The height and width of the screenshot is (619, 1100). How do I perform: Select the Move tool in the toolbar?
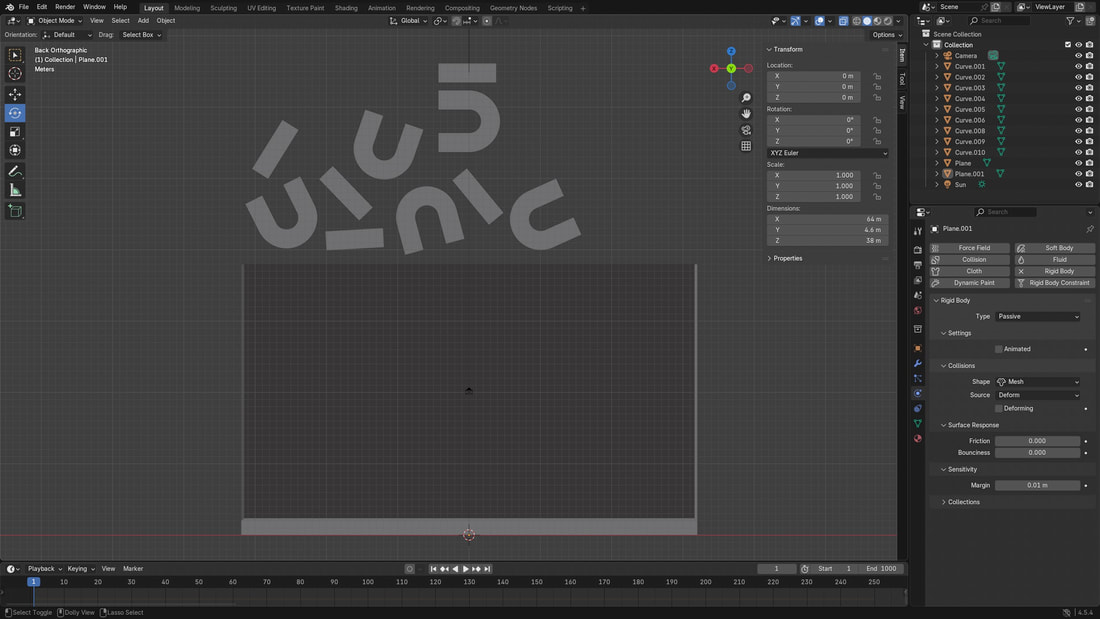(15, 94)
